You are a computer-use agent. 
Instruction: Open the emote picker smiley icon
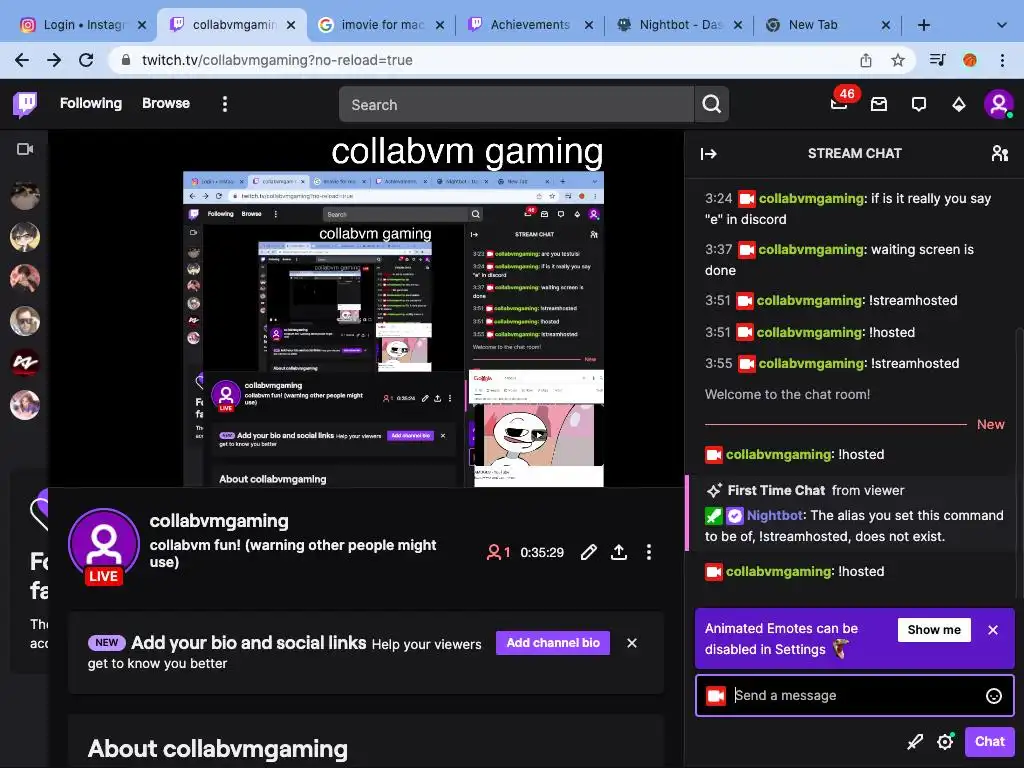(x=993, y=696)
